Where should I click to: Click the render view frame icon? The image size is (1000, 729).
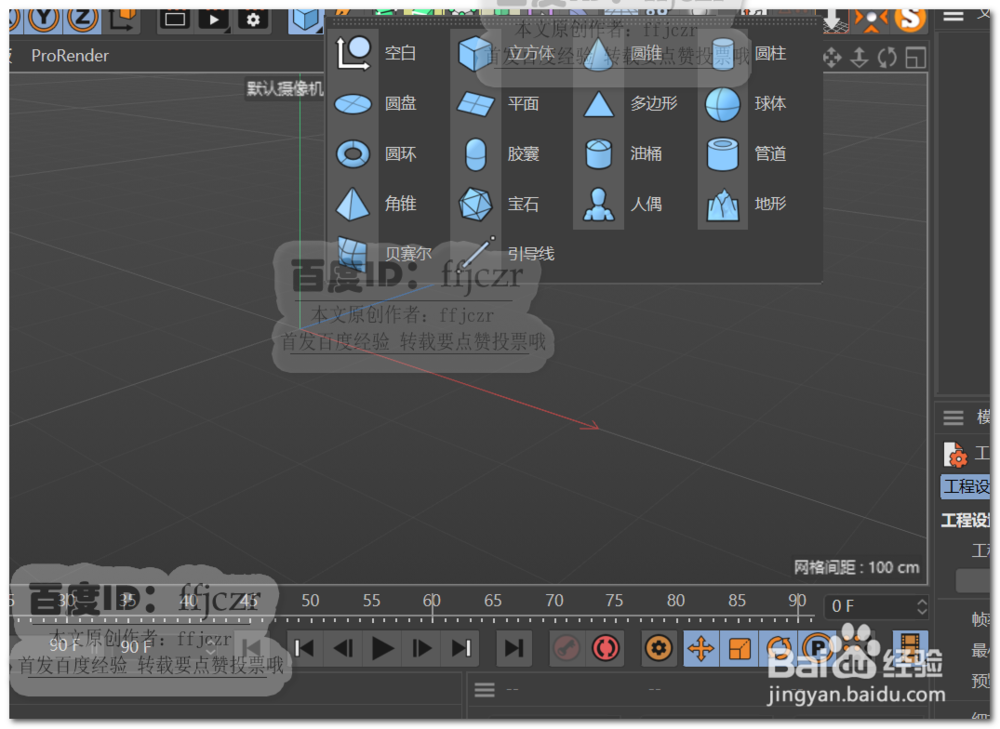[174, 19]
